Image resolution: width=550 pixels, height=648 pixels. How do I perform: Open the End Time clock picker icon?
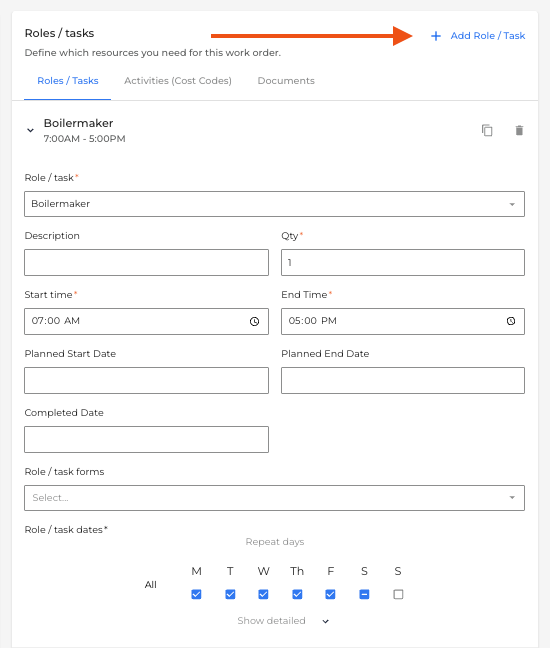click(x=511, y=321)
